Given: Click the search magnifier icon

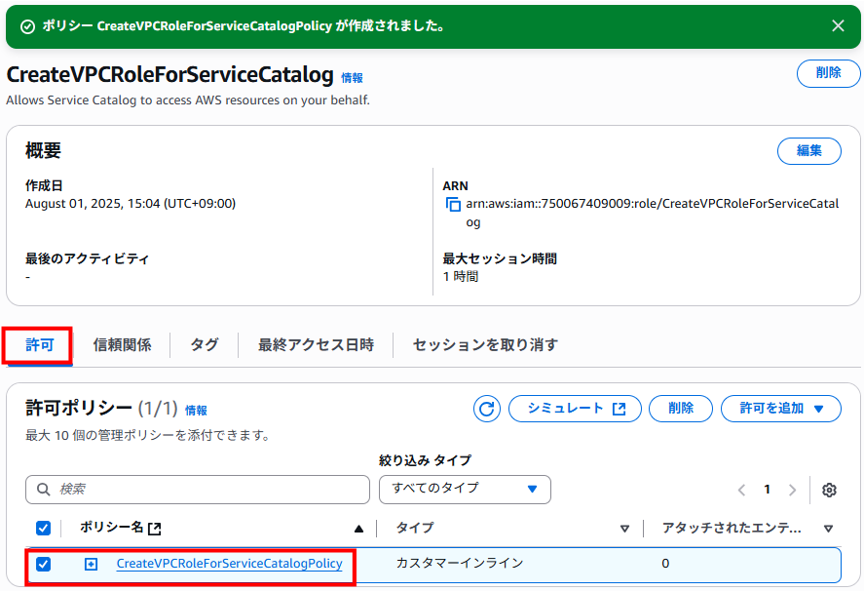Looking at the screenshot, I should click(x=43, y=489).
